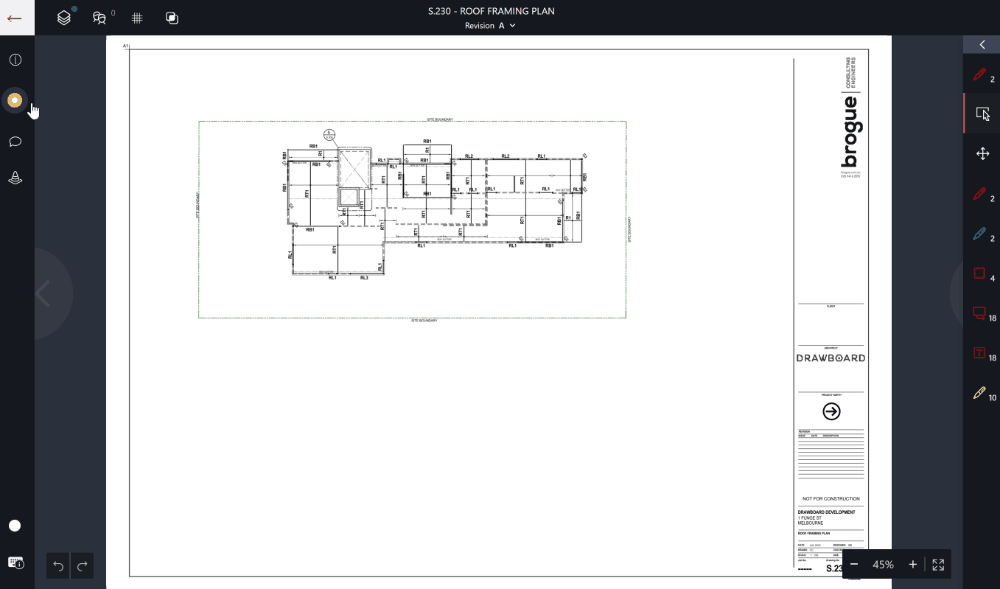Viewport: 1000px width, 589px height.
Task: Toggle the Selection tool in the right sidebar
Action: coord(980,113)
